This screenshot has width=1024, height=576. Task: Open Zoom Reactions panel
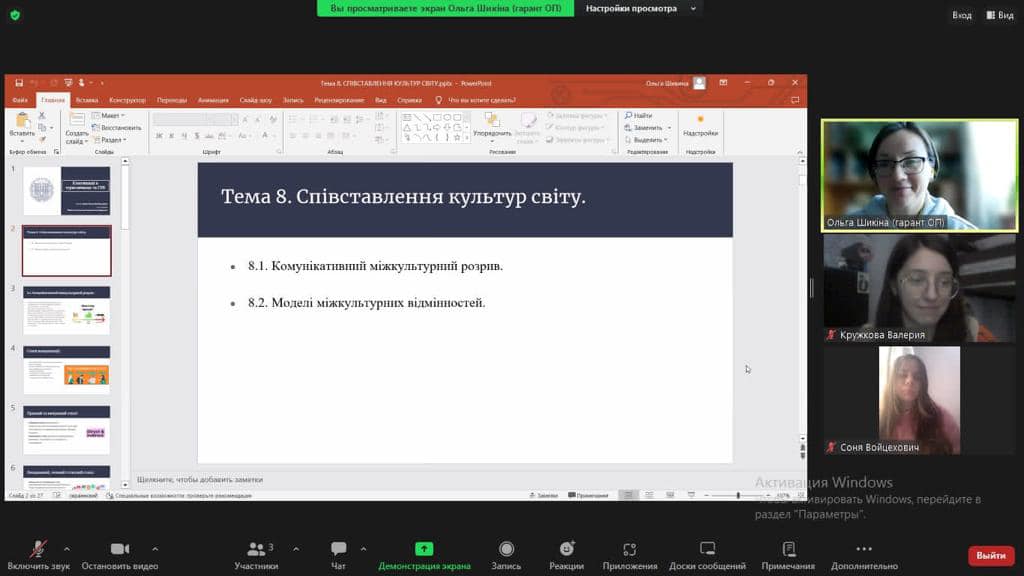pyautogui.click(x=567, y=549)
